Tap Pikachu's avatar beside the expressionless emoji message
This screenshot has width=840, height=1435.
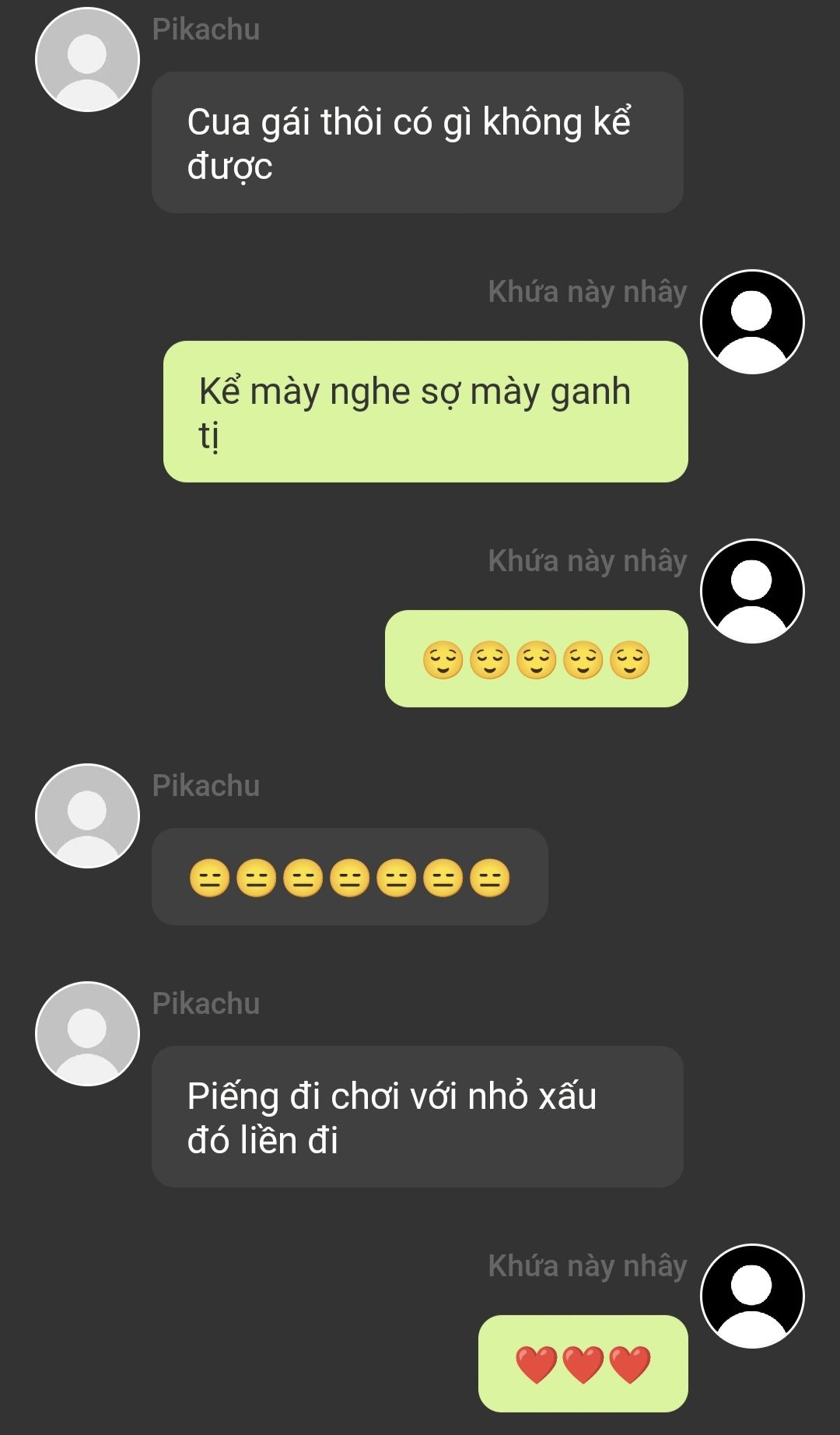point(87,816)
